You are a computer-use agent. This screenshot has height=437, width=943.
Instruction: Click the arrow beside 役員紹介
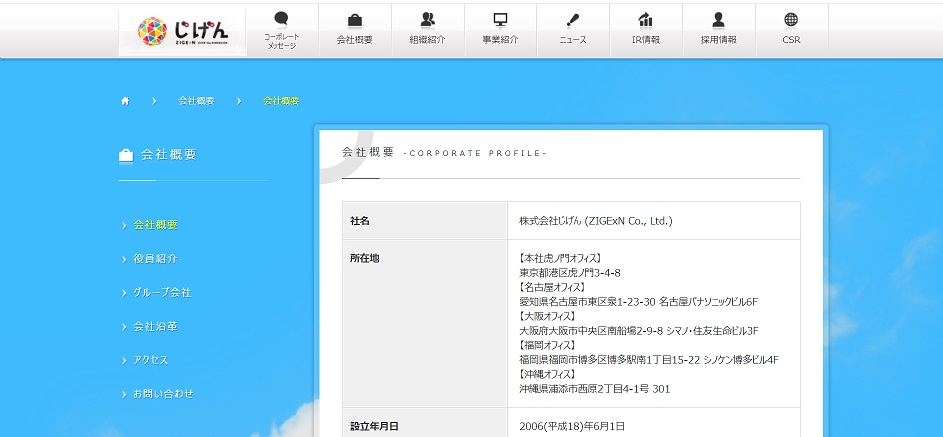click(x=124, y=259)
